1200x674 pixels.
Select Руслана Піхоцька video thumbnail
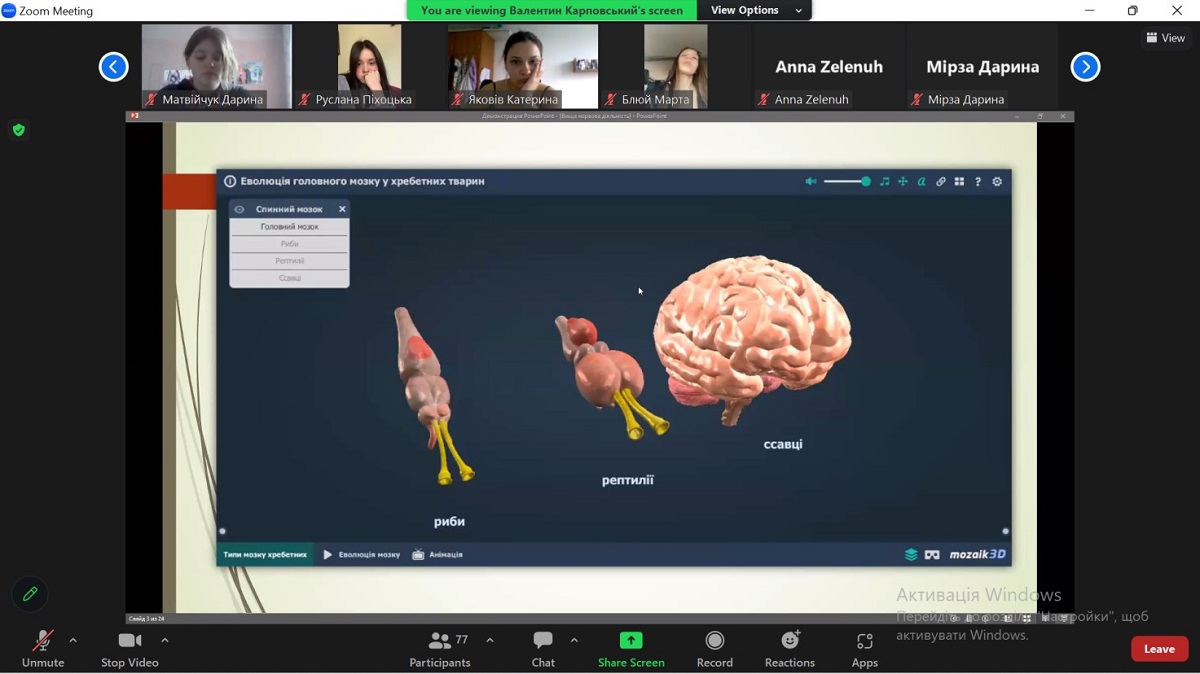click(370, 66)
